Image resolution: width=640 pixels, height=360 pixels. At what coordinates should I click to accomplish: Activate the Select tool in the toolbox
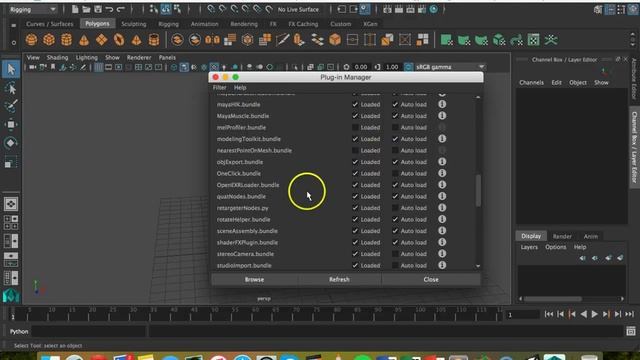(x=11, y=69)
